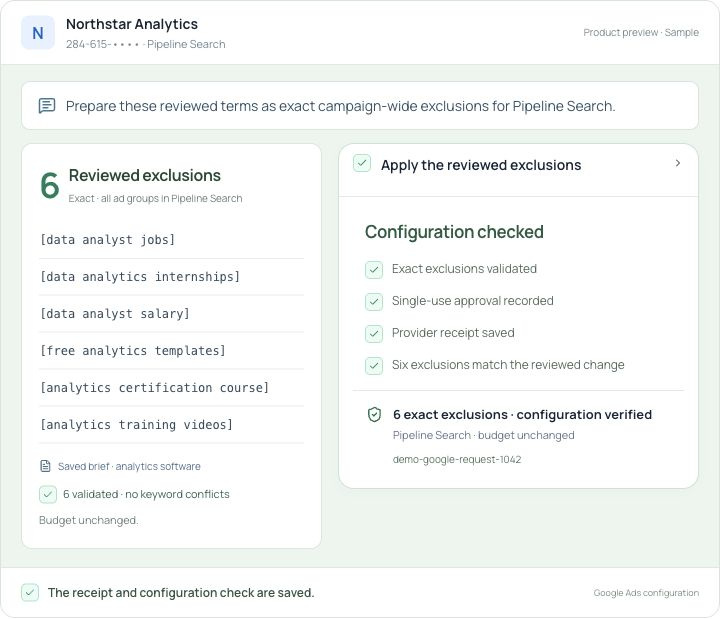
Task: Click Six exclusions match the reviewed change label
Action: click(508, 365)
